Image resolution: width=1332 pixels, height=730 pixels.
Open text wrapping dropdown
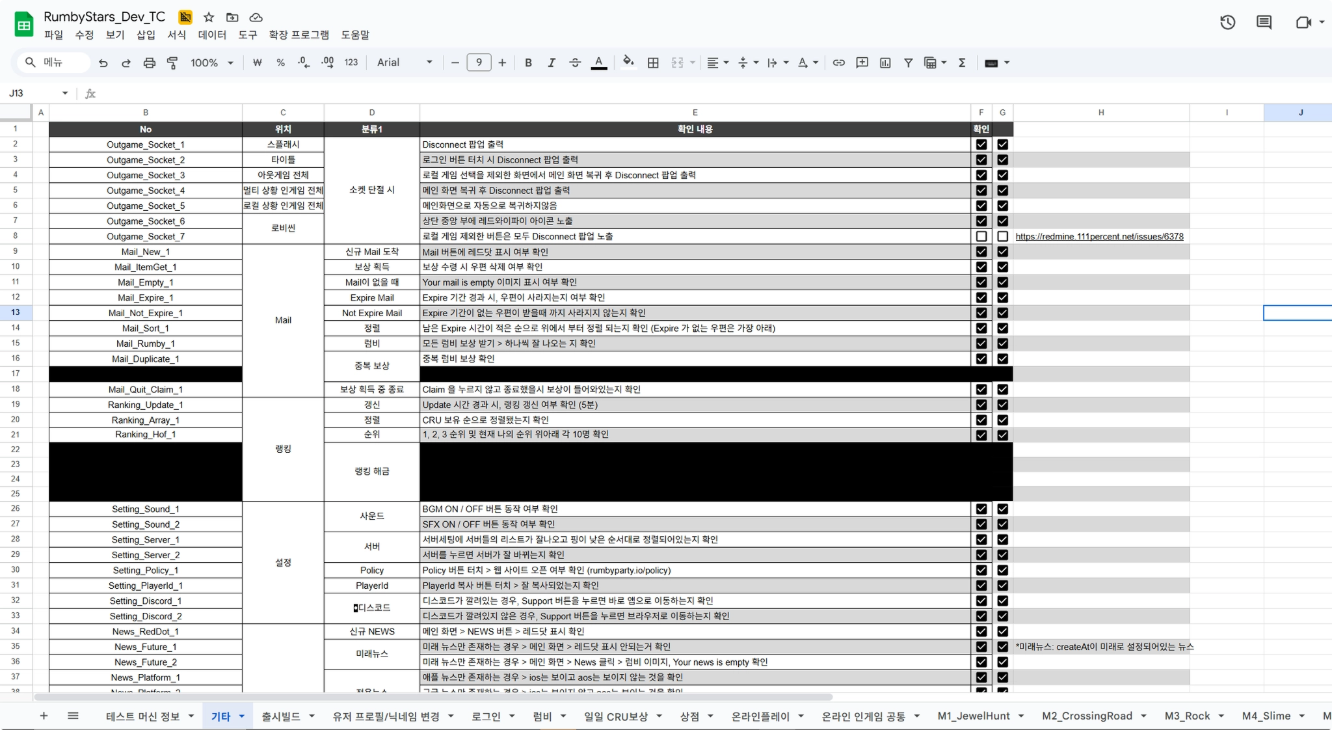coord(776,63)
